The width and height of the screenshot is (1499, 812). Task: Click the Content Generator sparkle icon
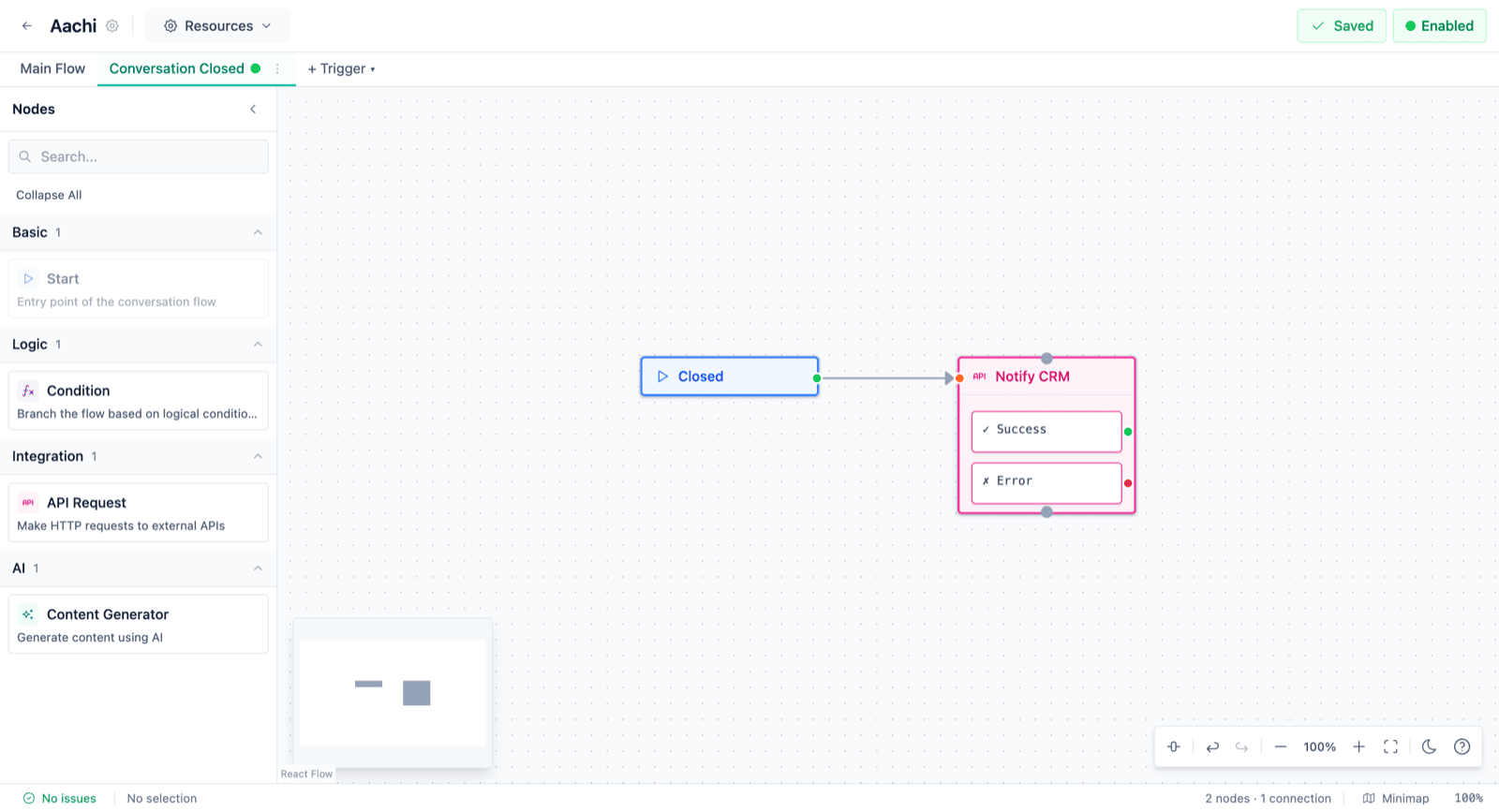tap(28, 614)
